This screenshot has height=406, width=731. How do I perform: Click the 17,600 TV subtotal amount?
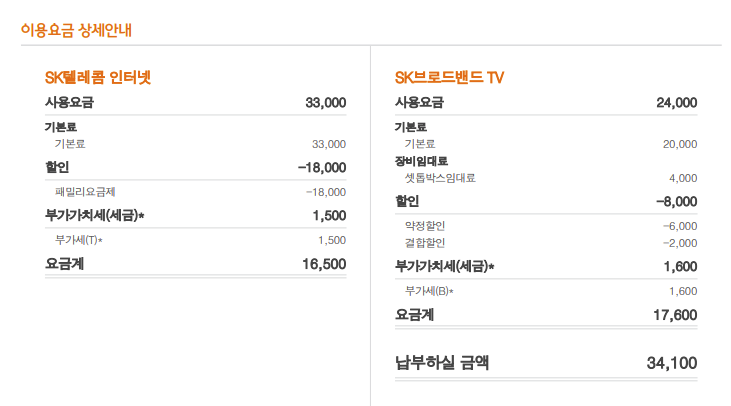click(675, 315)
